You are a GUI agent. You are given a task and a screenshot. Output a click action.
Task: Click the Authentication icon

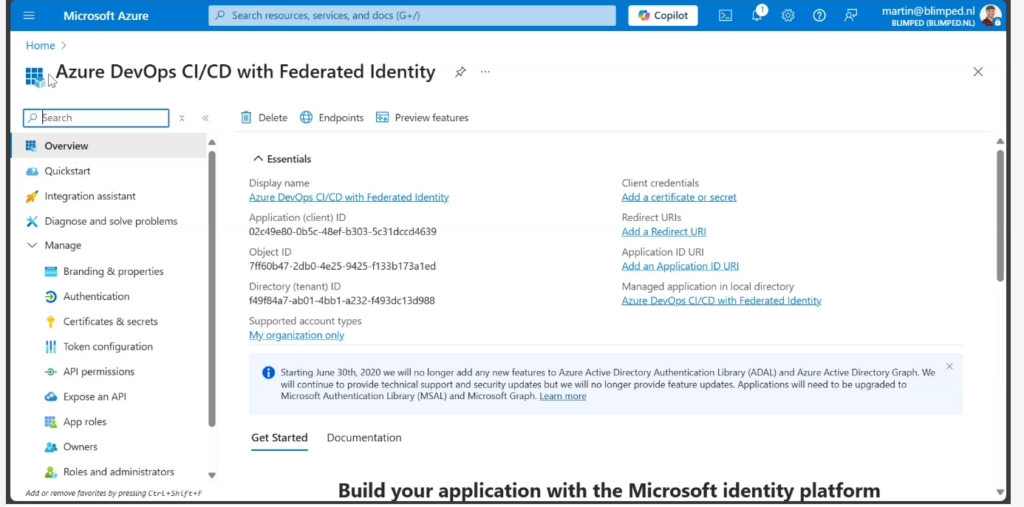point(50,297)
